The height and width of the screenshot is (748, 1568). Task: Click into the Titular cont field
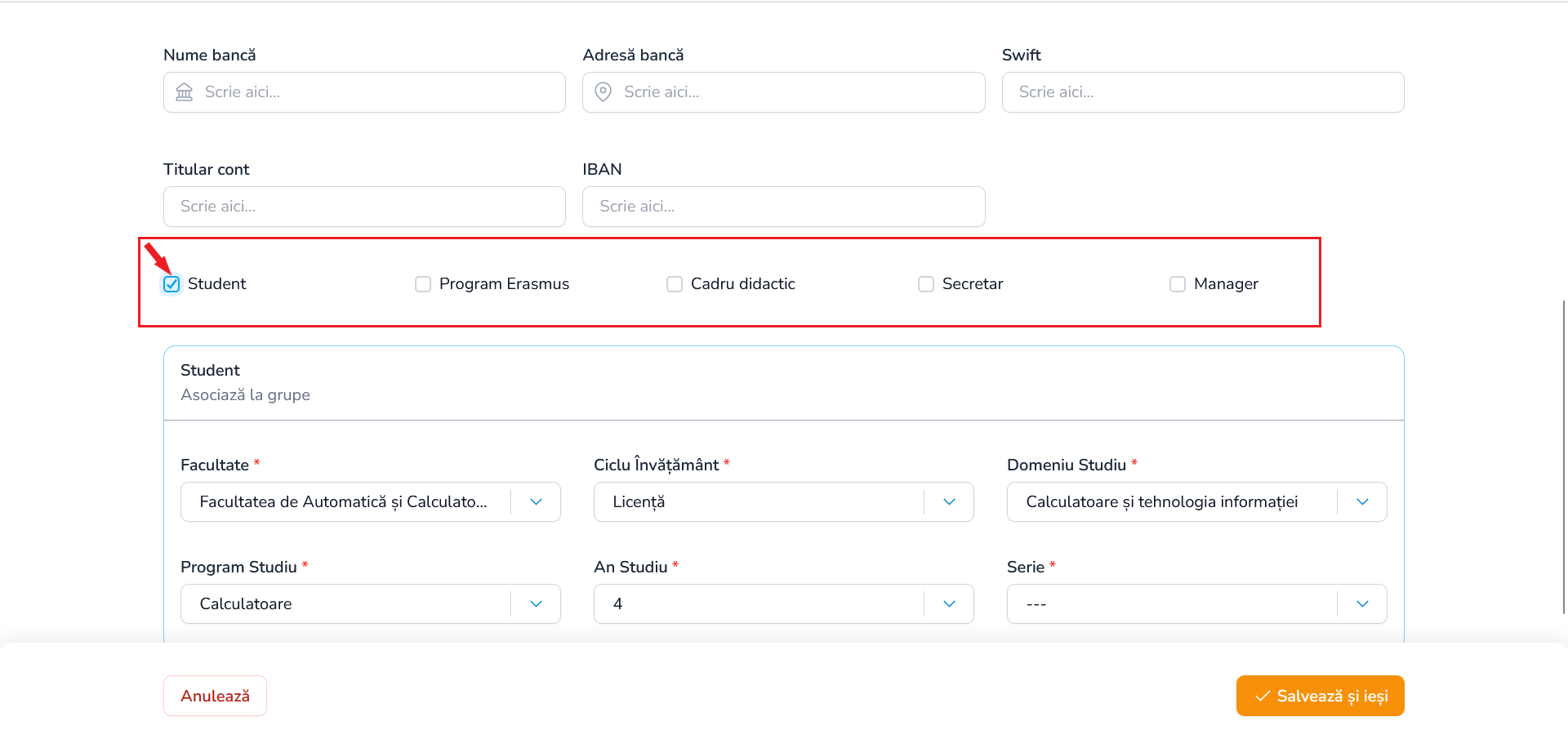tap(364, 207)
